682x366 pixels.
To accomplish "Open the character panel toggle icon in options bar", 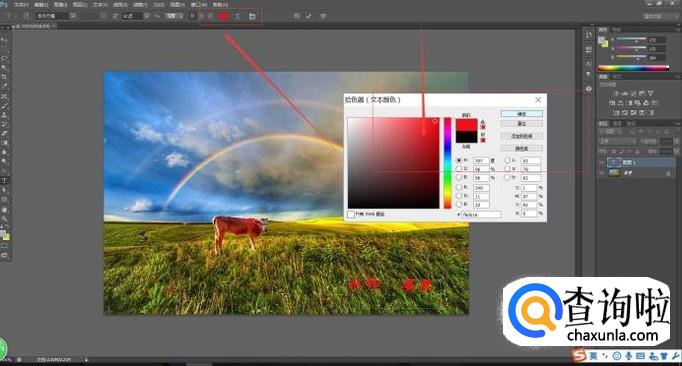I will click(x=252, y=16).
